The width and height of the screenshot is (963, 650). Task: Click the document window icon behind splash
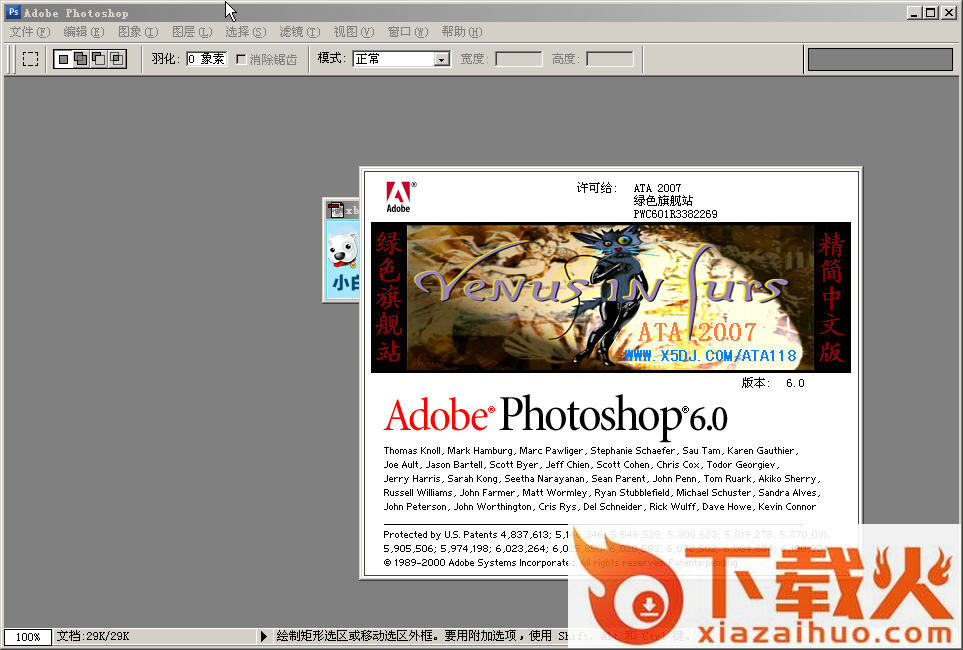(x=336, y=210)
